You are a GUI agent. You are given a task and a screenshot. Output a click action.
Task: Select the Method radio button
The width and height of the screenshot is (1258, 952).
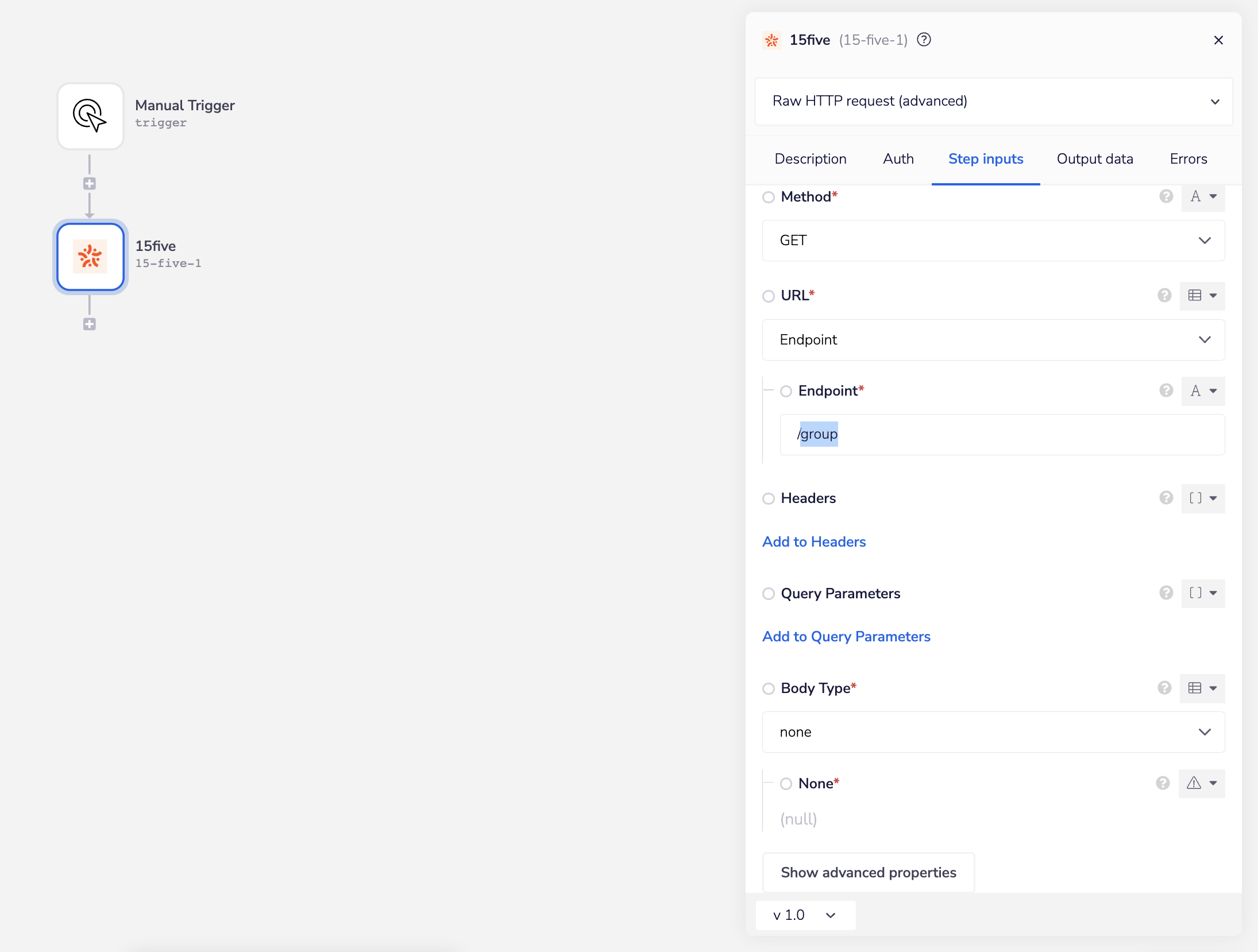point(769,197)
